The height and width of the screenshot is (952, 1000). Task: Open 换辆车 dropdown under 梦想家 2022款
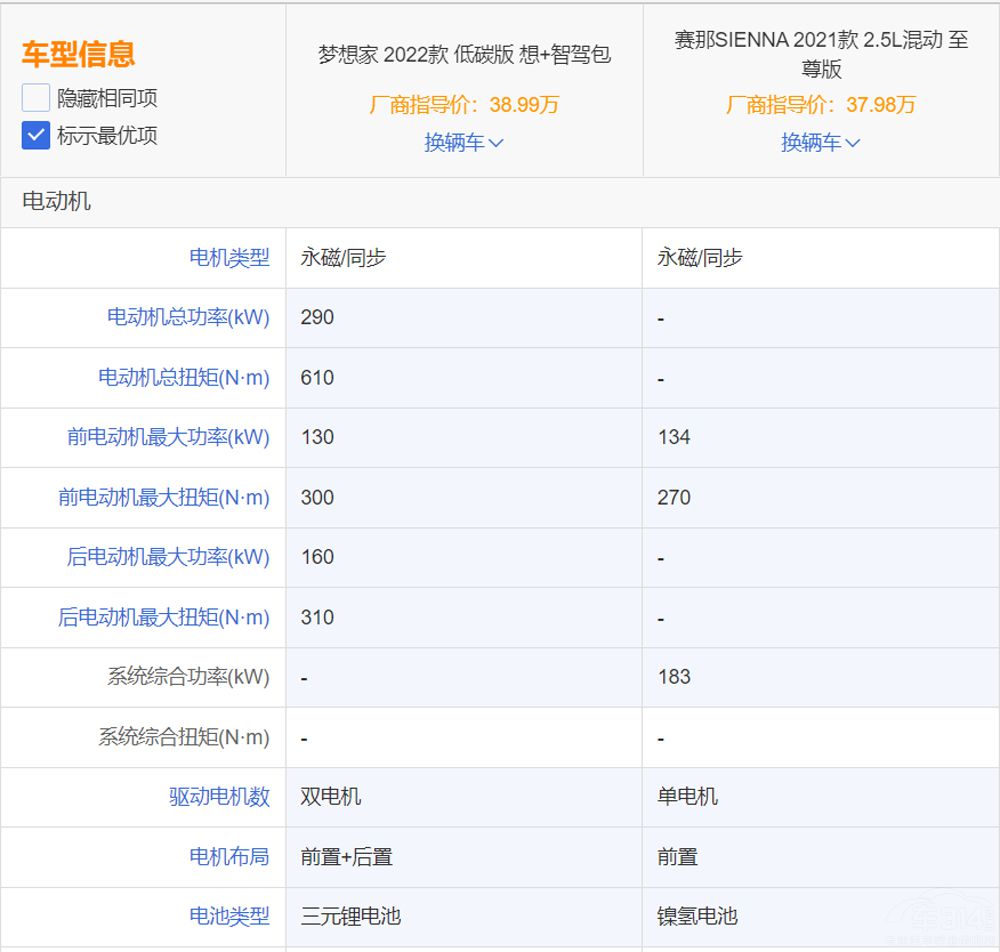pyautogui.click(x=464, y=143)
